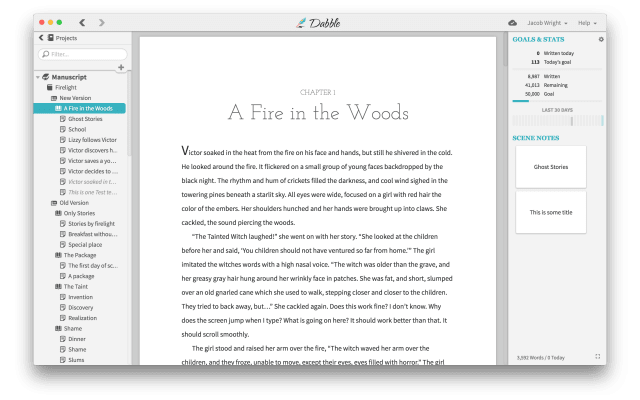Open the Special place scene
This screenshot has height=400, width=640.
coord(85,244)
